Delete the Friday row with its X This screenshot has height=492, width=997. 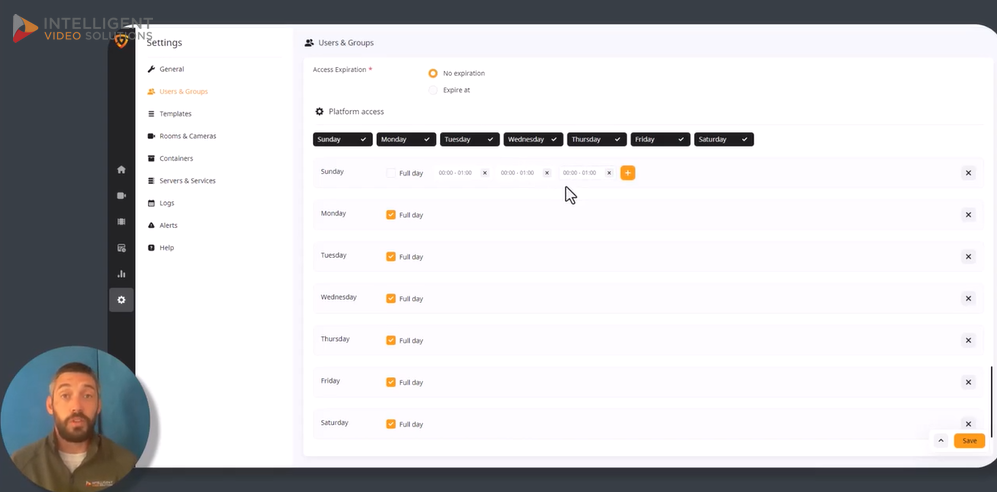(968, 382)
